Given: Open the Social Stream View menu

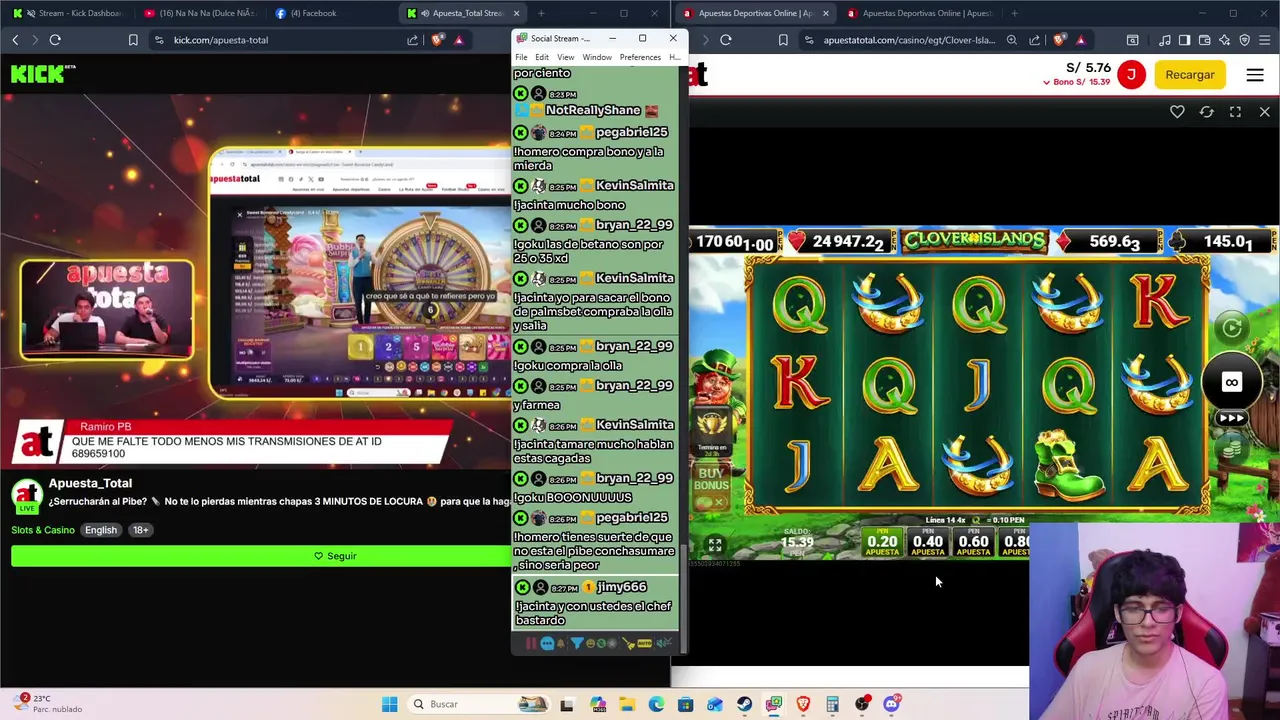Looking at the screenshot, I should pyautogui.click(x=566, y=57).
